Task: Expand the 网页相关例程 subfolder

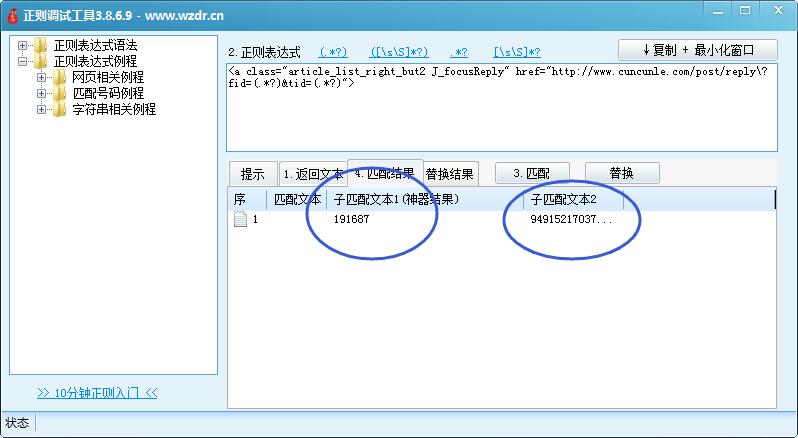Action: click(42, 78)
